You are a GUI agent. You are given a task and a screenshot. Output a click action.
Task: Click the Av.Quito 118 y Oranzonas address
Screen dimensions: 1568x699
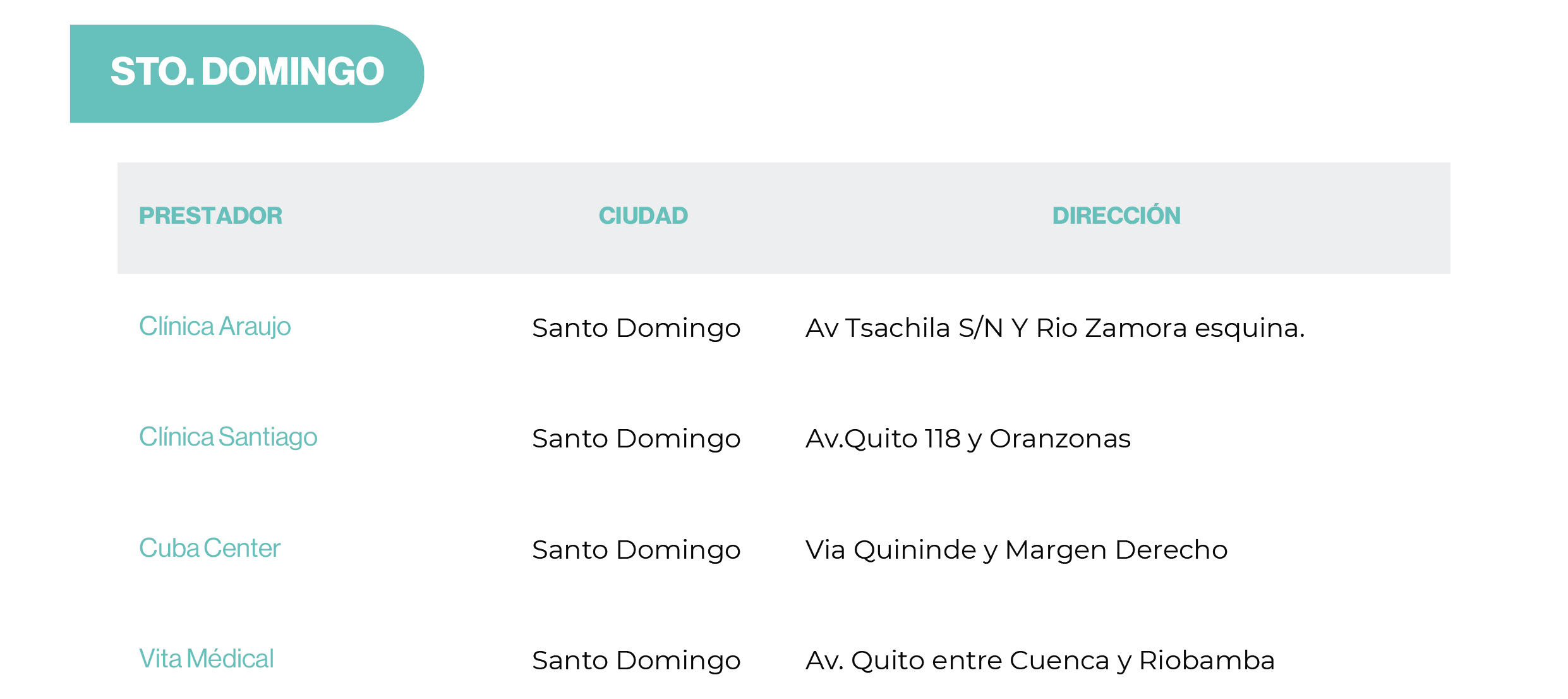tap(968, 439)
